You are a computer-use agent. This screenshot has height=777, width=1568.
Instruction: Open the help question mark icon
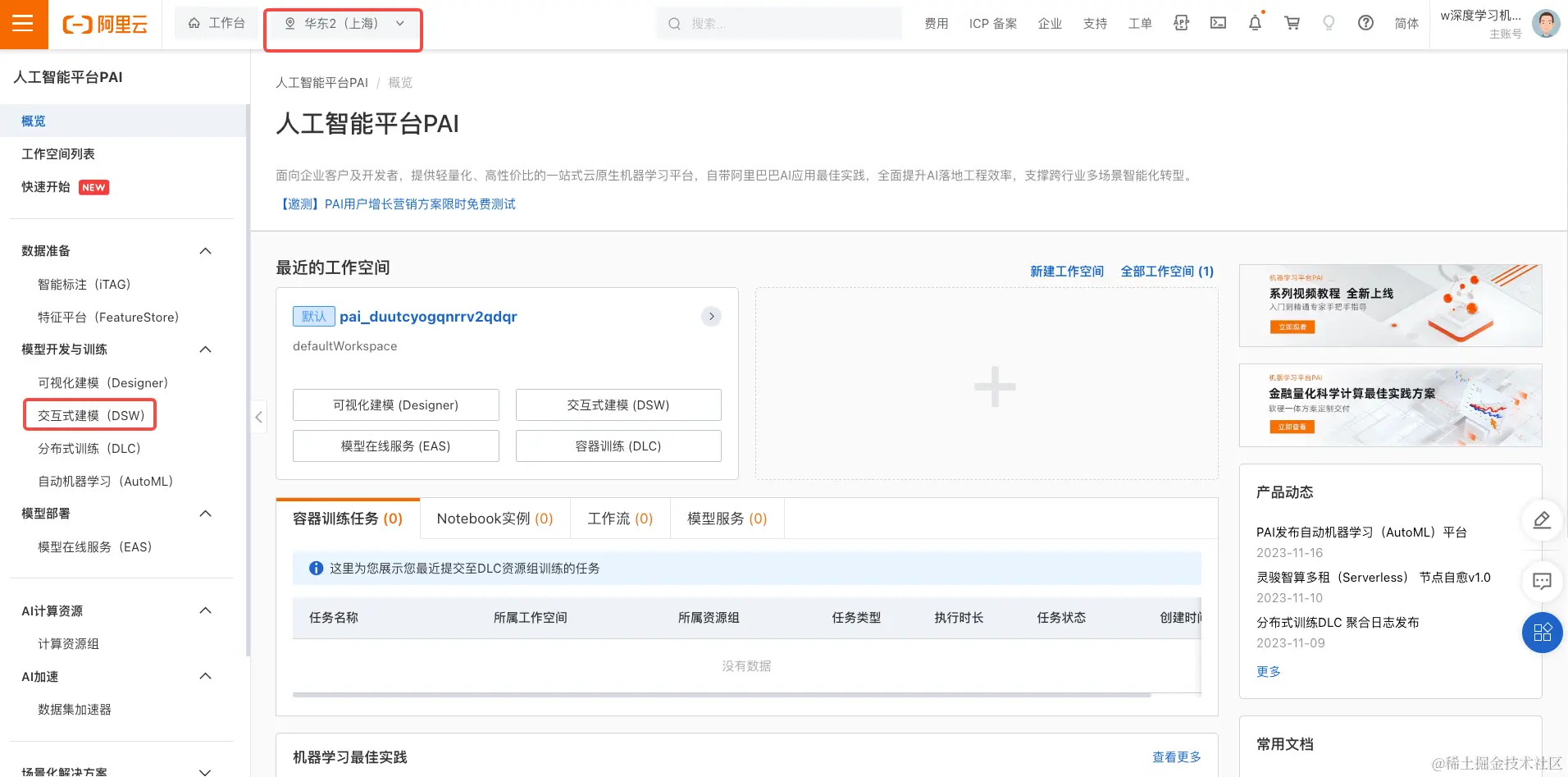click(1365, 23)
